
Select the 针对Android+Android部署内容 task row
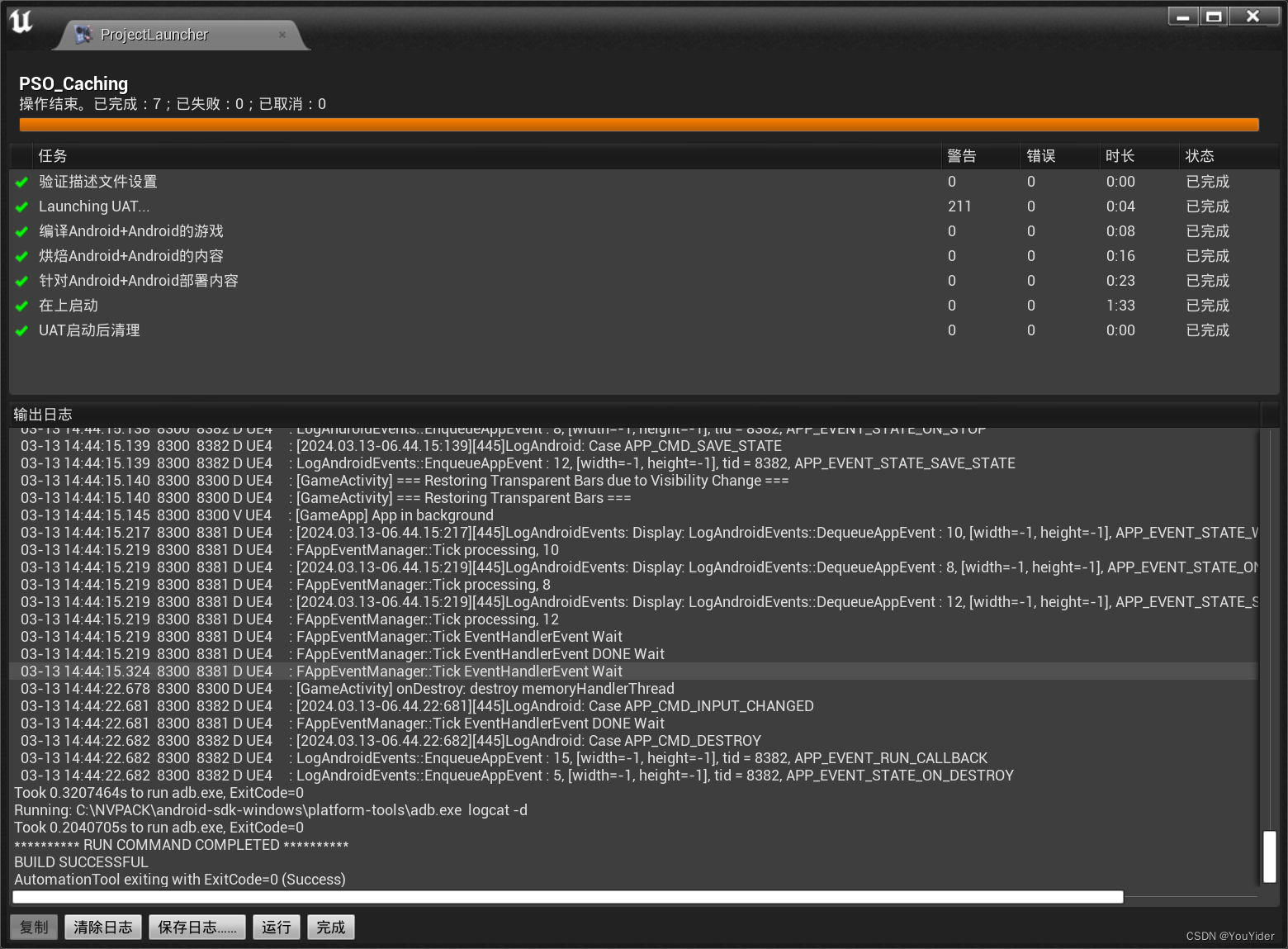pyautogui.click(x=138, y=281)
